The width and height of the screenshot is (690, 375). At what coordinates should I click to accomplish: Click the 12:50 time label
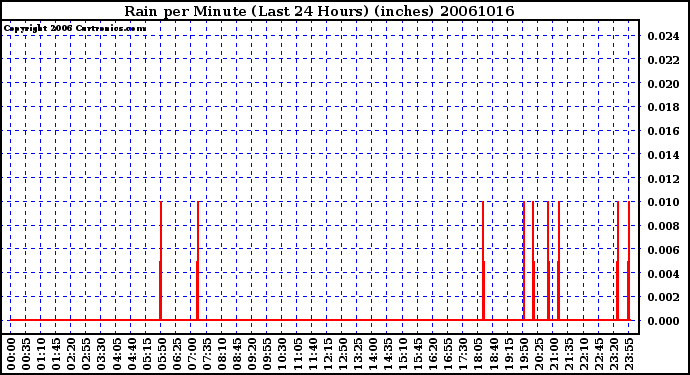point(341,354)
